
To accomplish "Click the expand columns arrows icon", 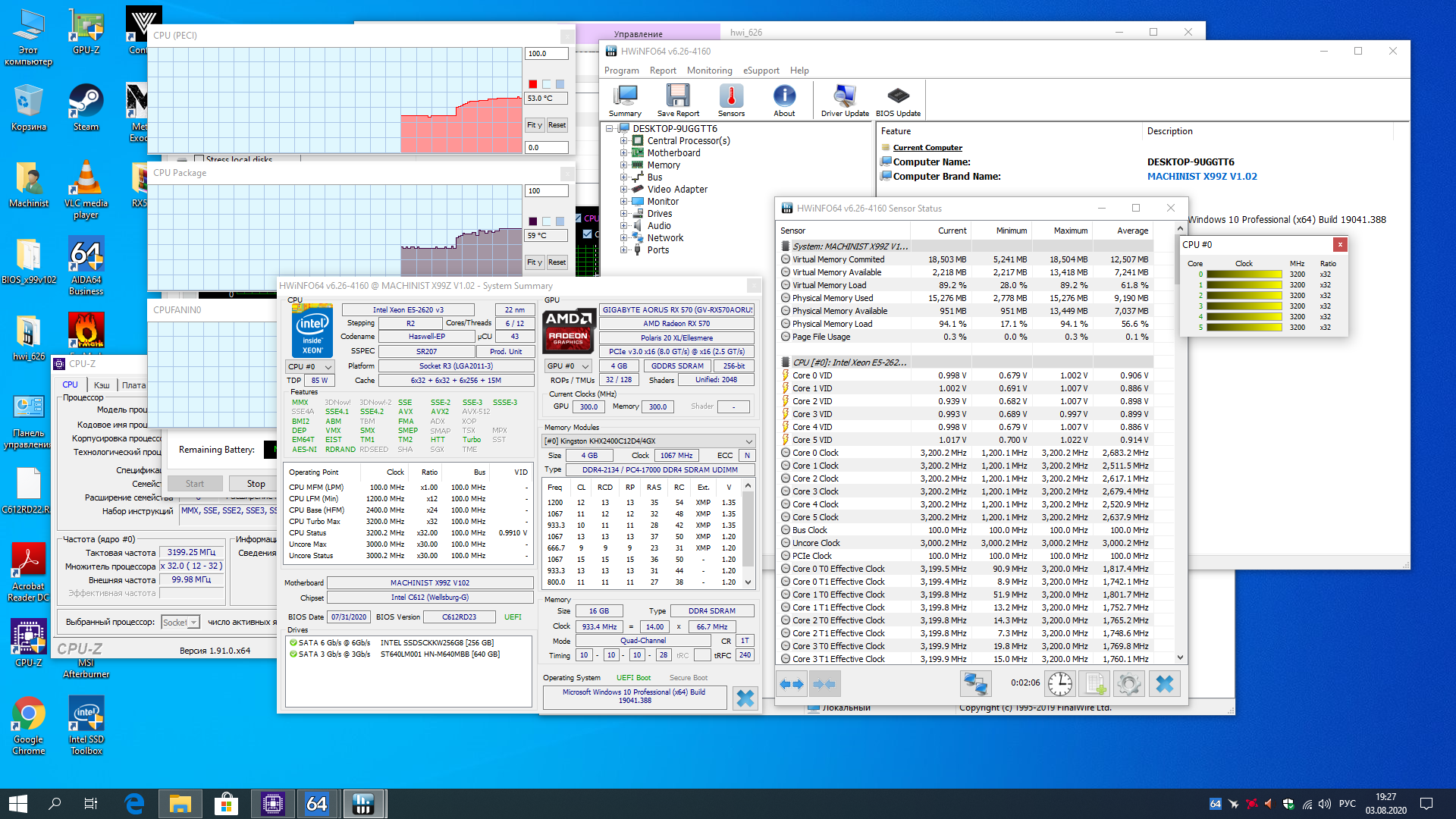I will click(792, 684).
